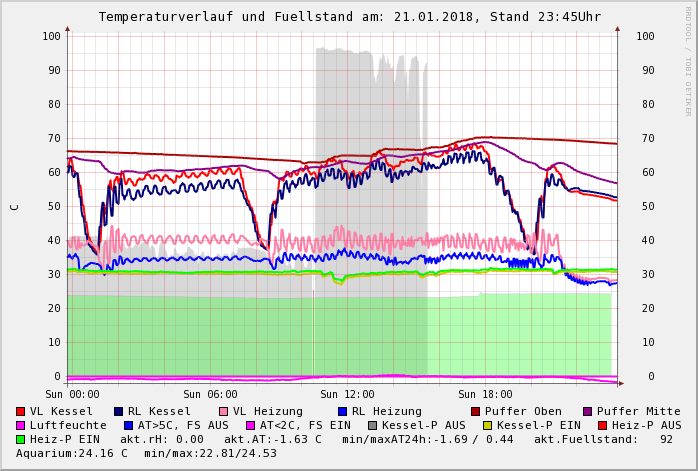698x471 pixels.
Task: Click the dark blue RL Kessel swatch
Action: click(119, 411)
